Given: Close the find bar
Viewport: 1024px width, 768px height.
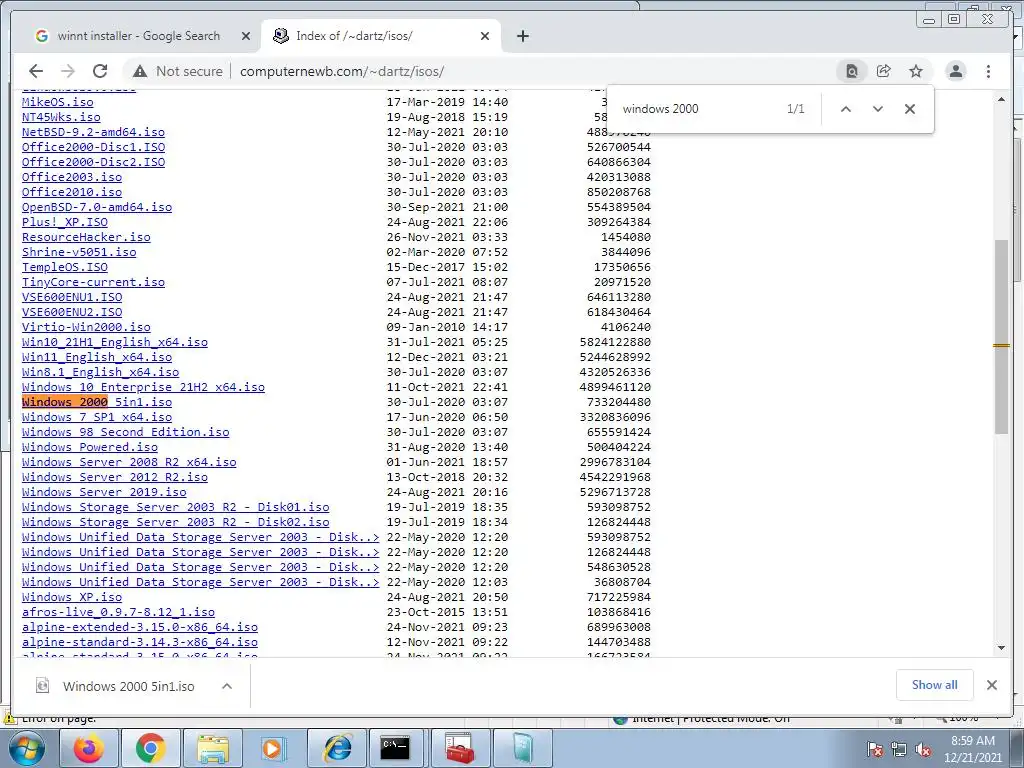Looking at the screenshot, I should coord(910,109).
